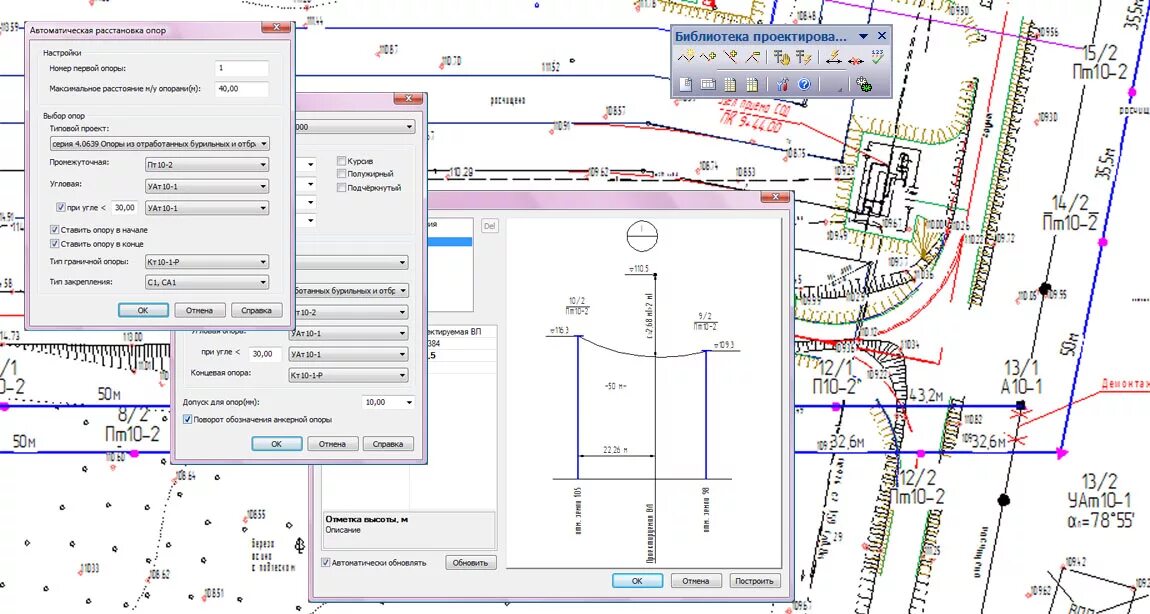Screen dimensions: 1150x614
Task: Select the add-point-on-diagonal-line tool
Action: pos(730,57)
